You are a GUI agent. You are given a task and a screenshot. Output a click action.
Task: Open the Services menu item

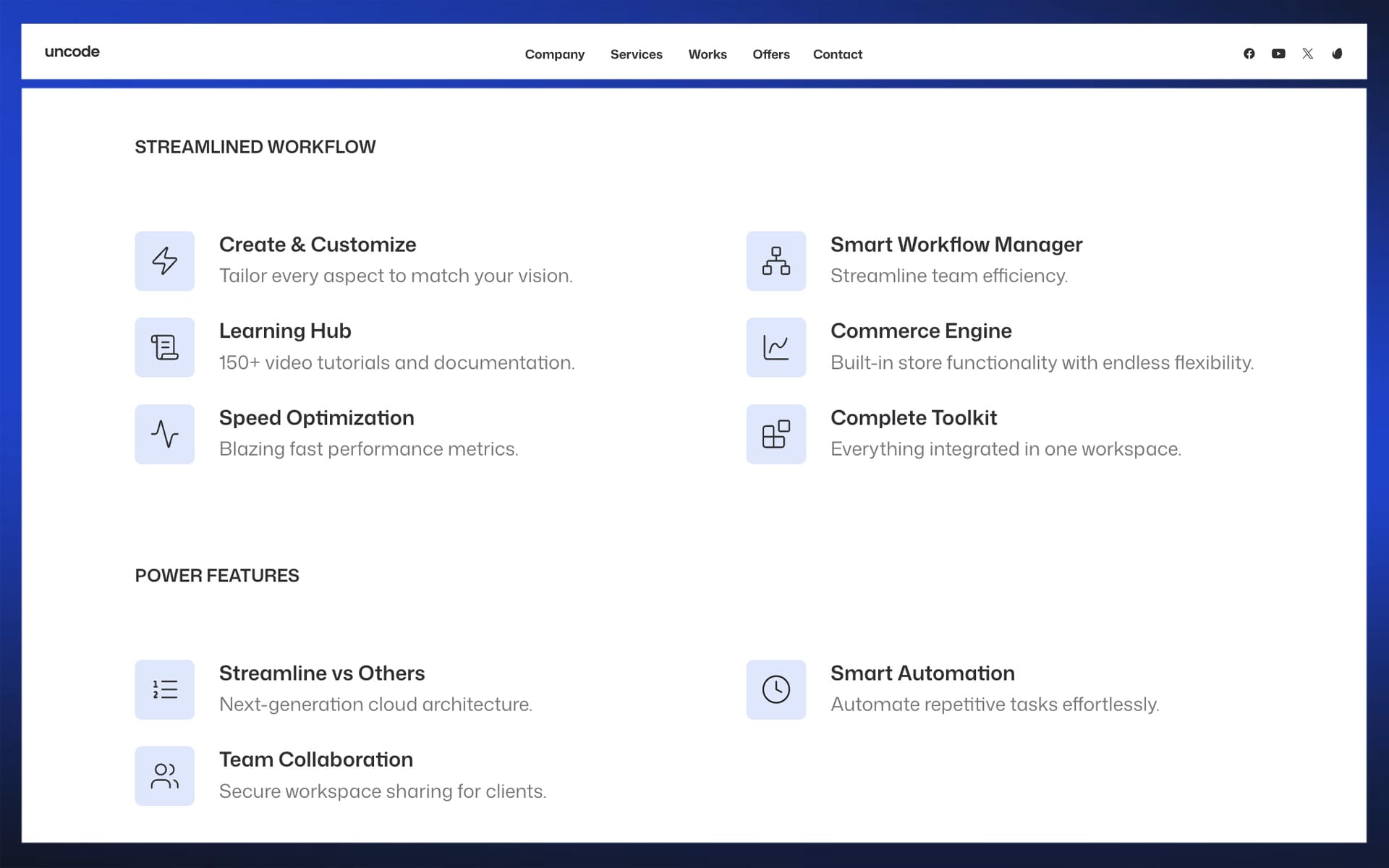point(636,54)
